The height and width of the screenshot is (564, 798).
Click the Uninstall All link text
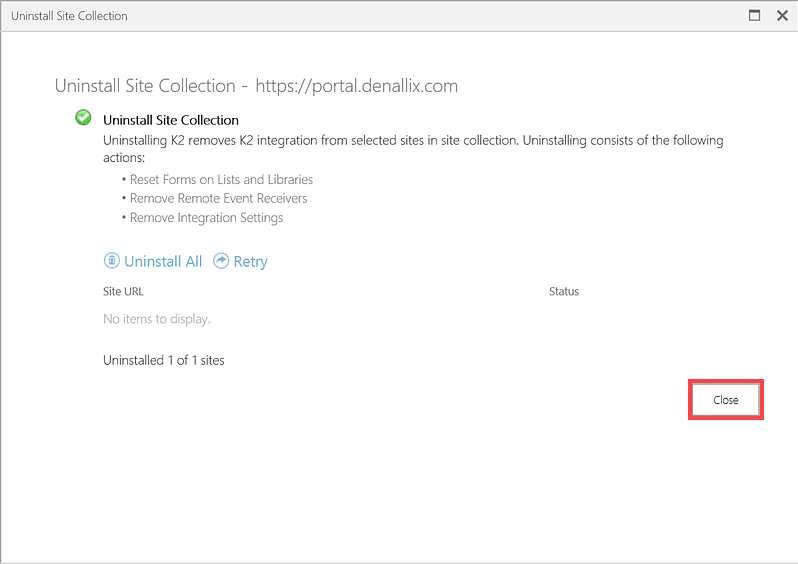pyautogui.click(x=163, y=261)
